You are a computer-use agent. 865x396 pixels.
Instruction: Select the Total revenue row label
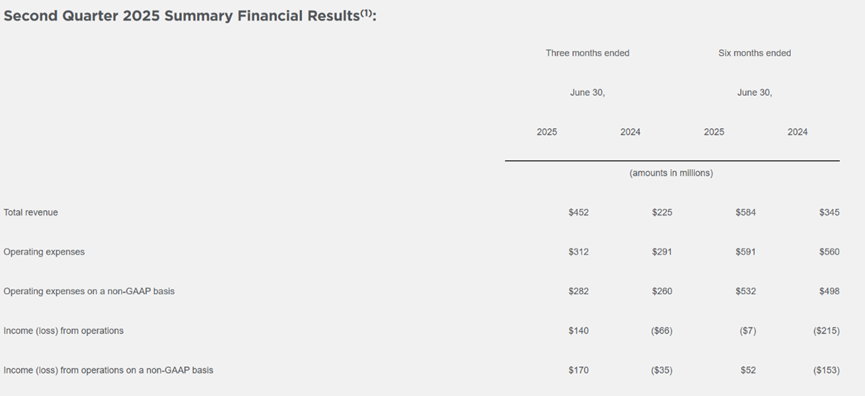30,212
